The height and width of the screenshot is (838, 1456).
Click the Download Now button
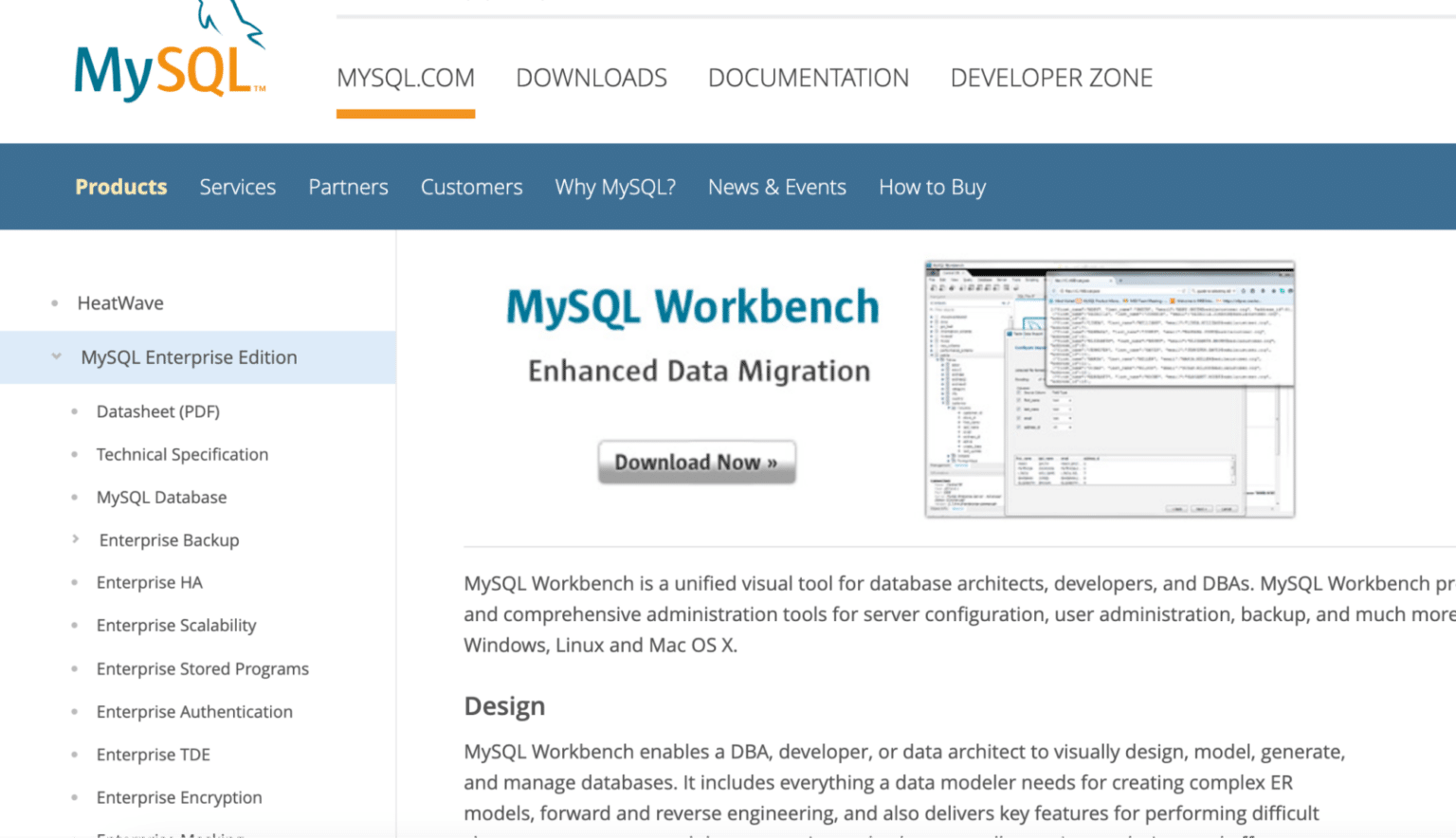697,463
